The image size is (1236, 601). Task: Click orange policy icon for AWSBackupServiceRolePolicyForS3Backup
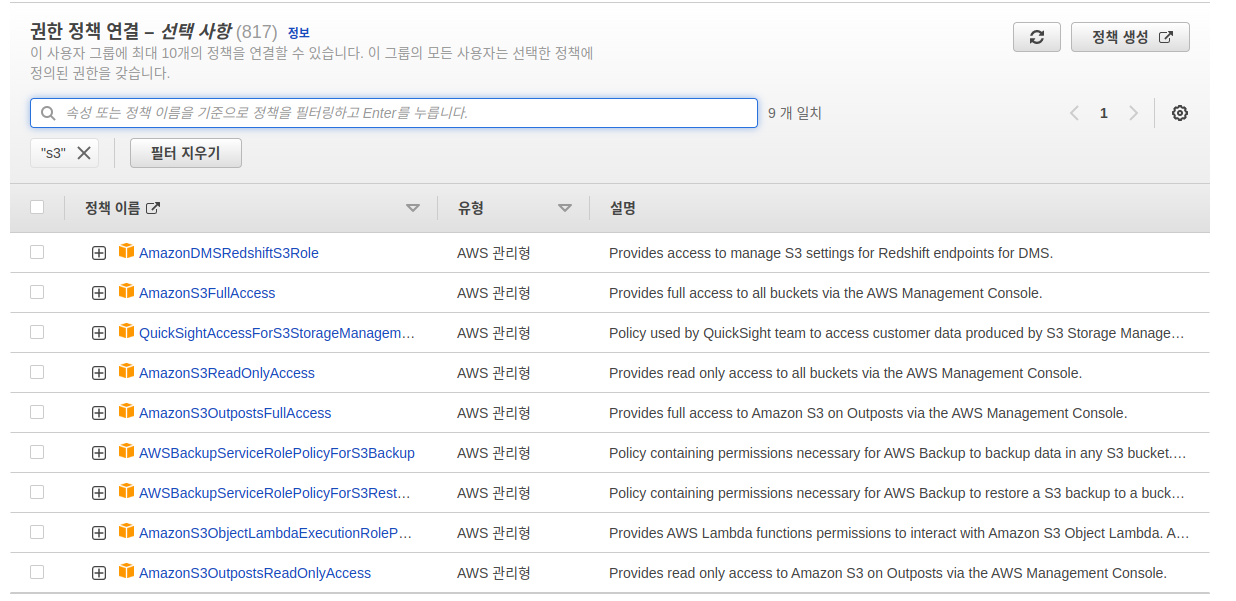tap(126, 451)
